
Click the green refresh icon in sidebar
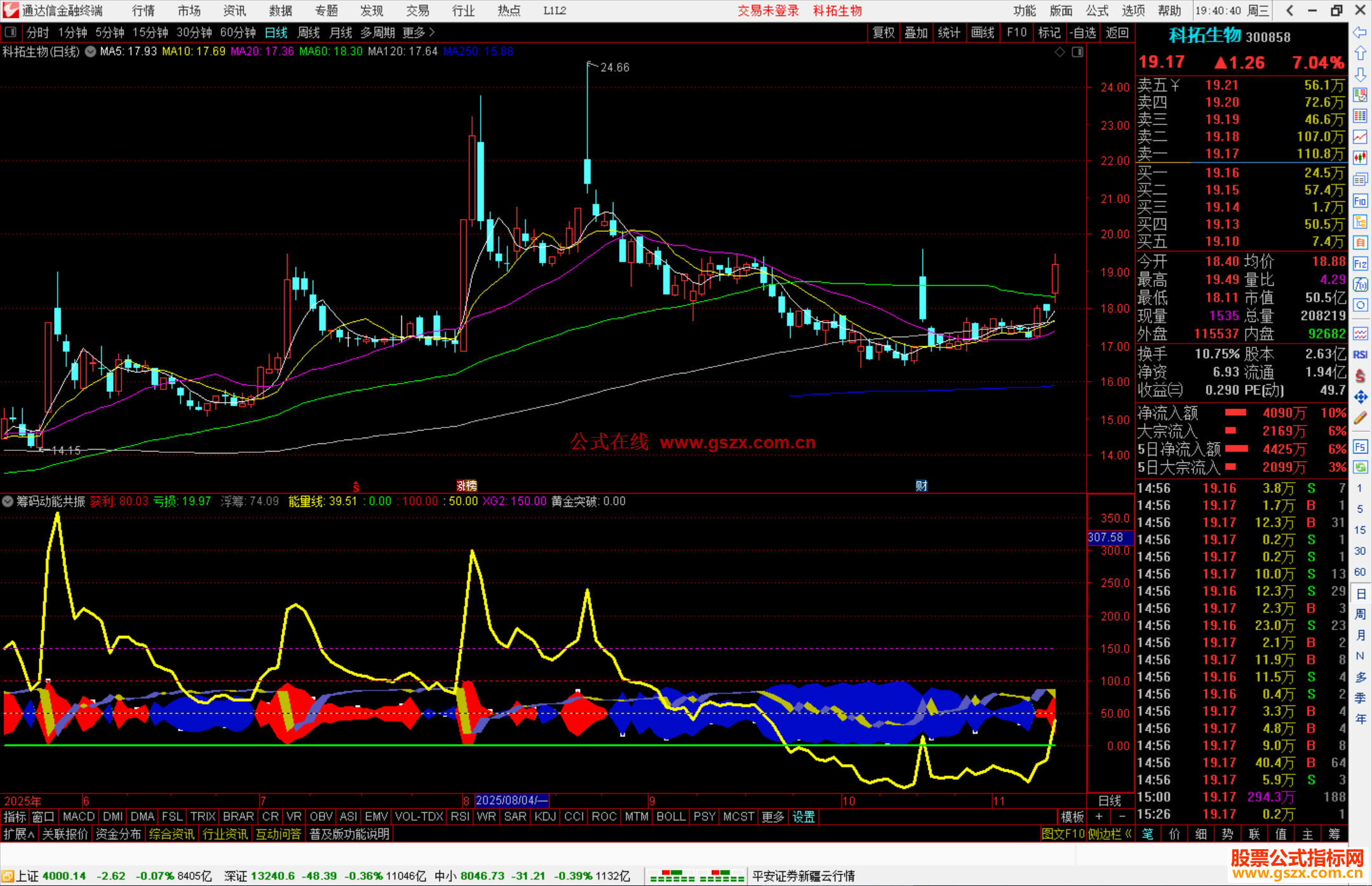[1360, 467]
